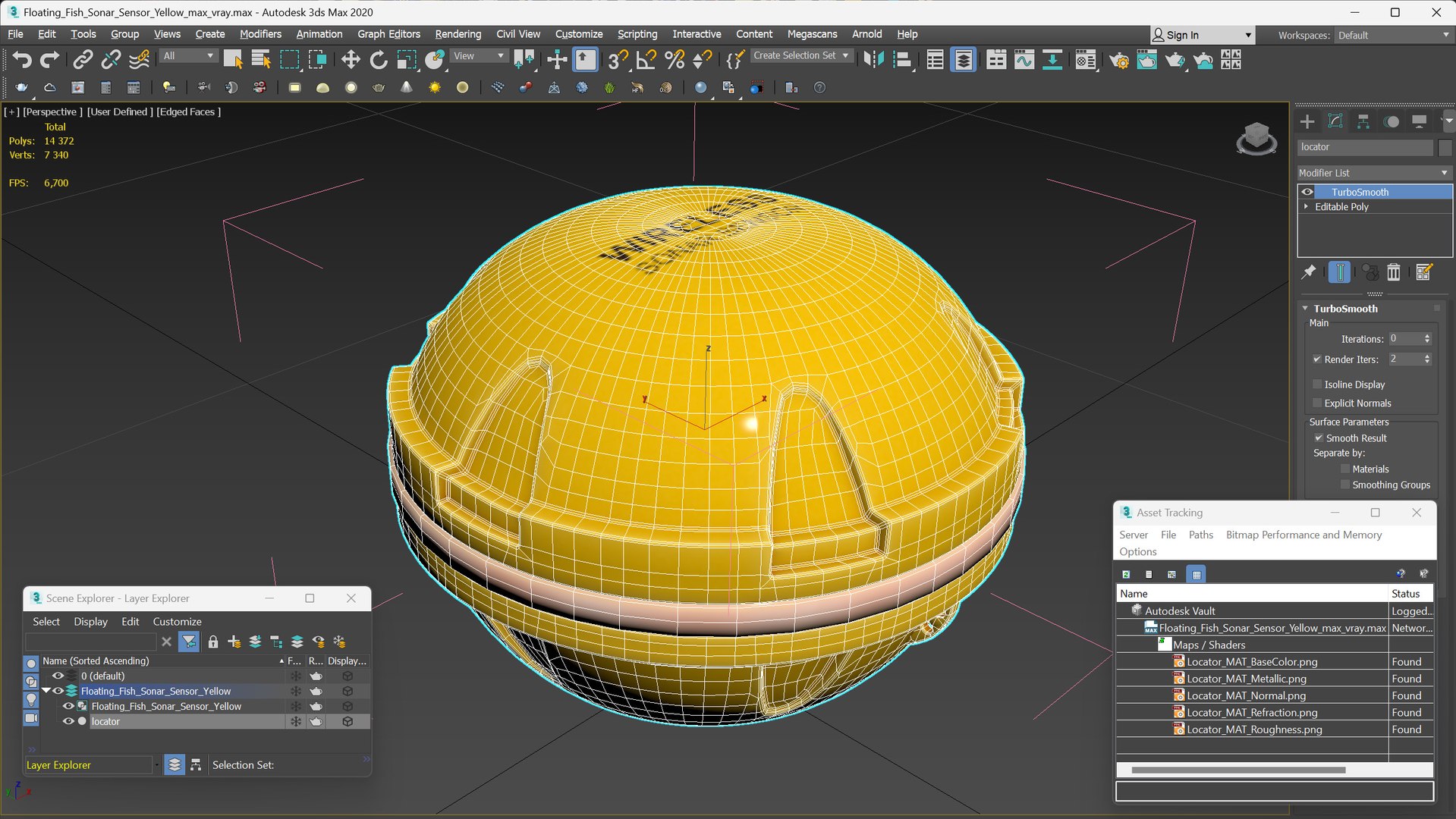This screenshot has width=1456, height=819.
Task: Expand the Editable Poly modifier entry
Action: 1306,206
